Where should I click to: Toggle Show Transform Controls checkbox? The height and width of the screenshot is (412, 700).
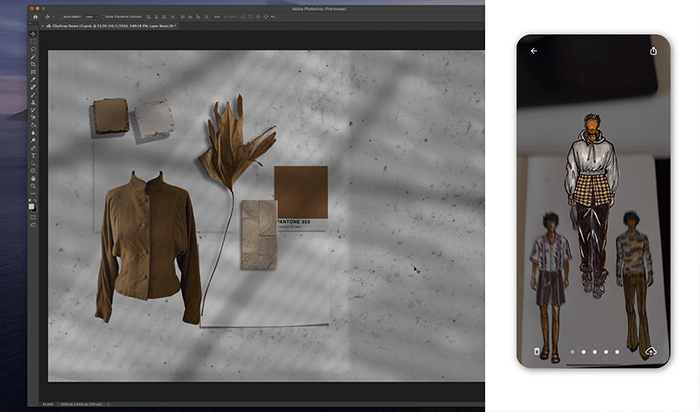pyautogui.click(x=102, y=17)
